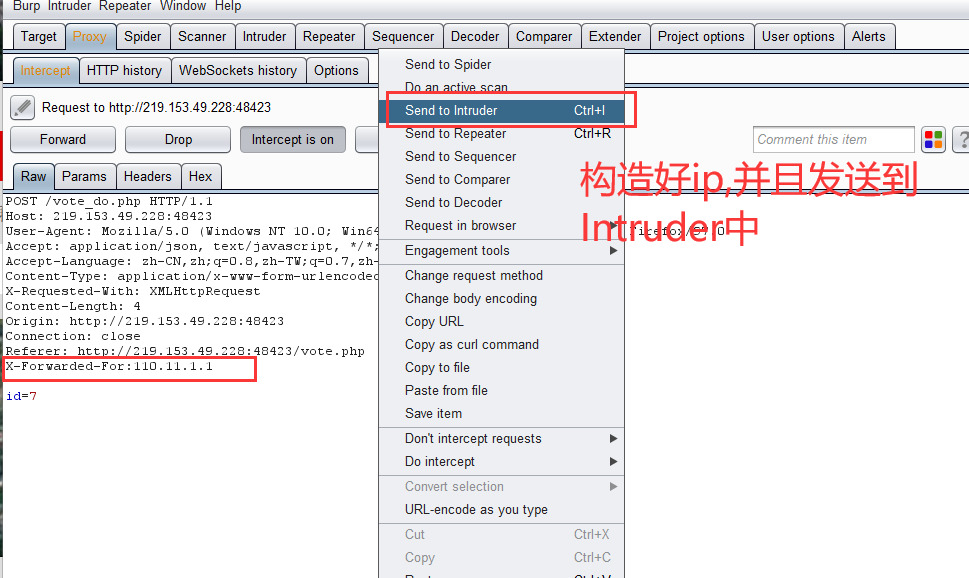Open the Repeater tab
969x578 pixels.
pyautogui.click(x=329, y=36)
